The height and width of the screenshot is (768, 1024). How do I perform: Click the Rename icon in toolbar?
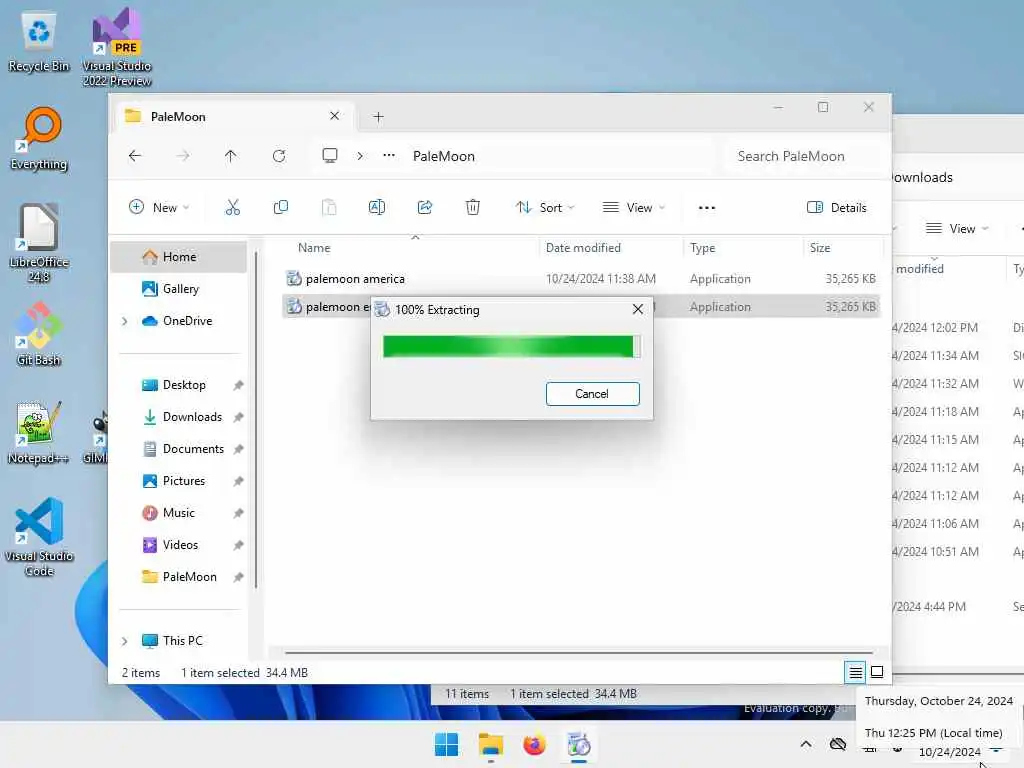click(377, 208)
